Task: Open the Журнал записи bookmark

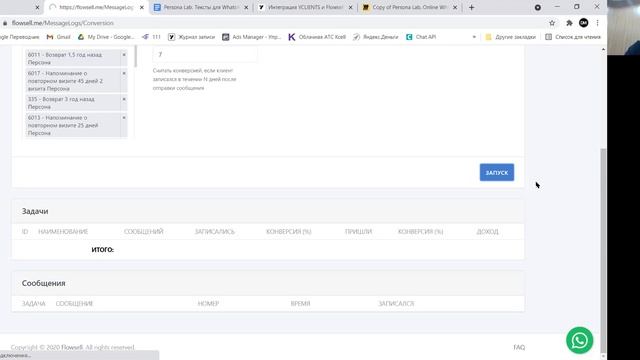Action: point(191,37)
